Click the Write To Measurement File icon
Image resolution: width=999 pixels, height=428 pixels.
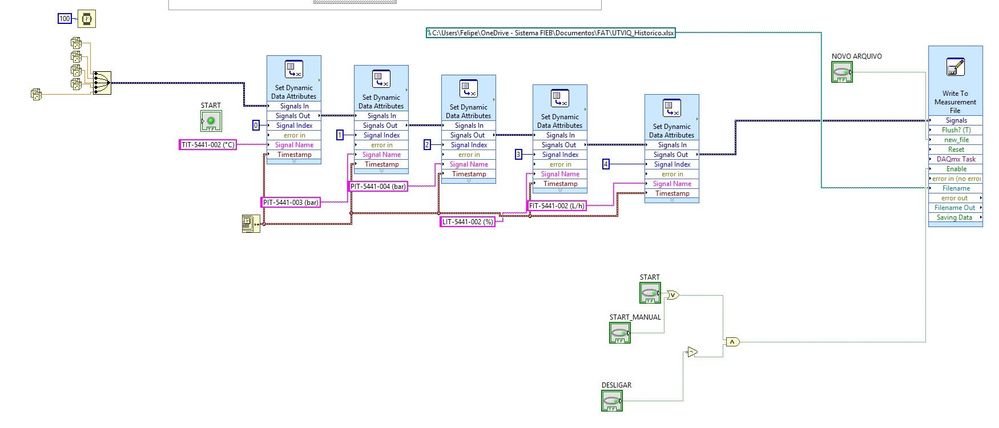tap(955, 66)
